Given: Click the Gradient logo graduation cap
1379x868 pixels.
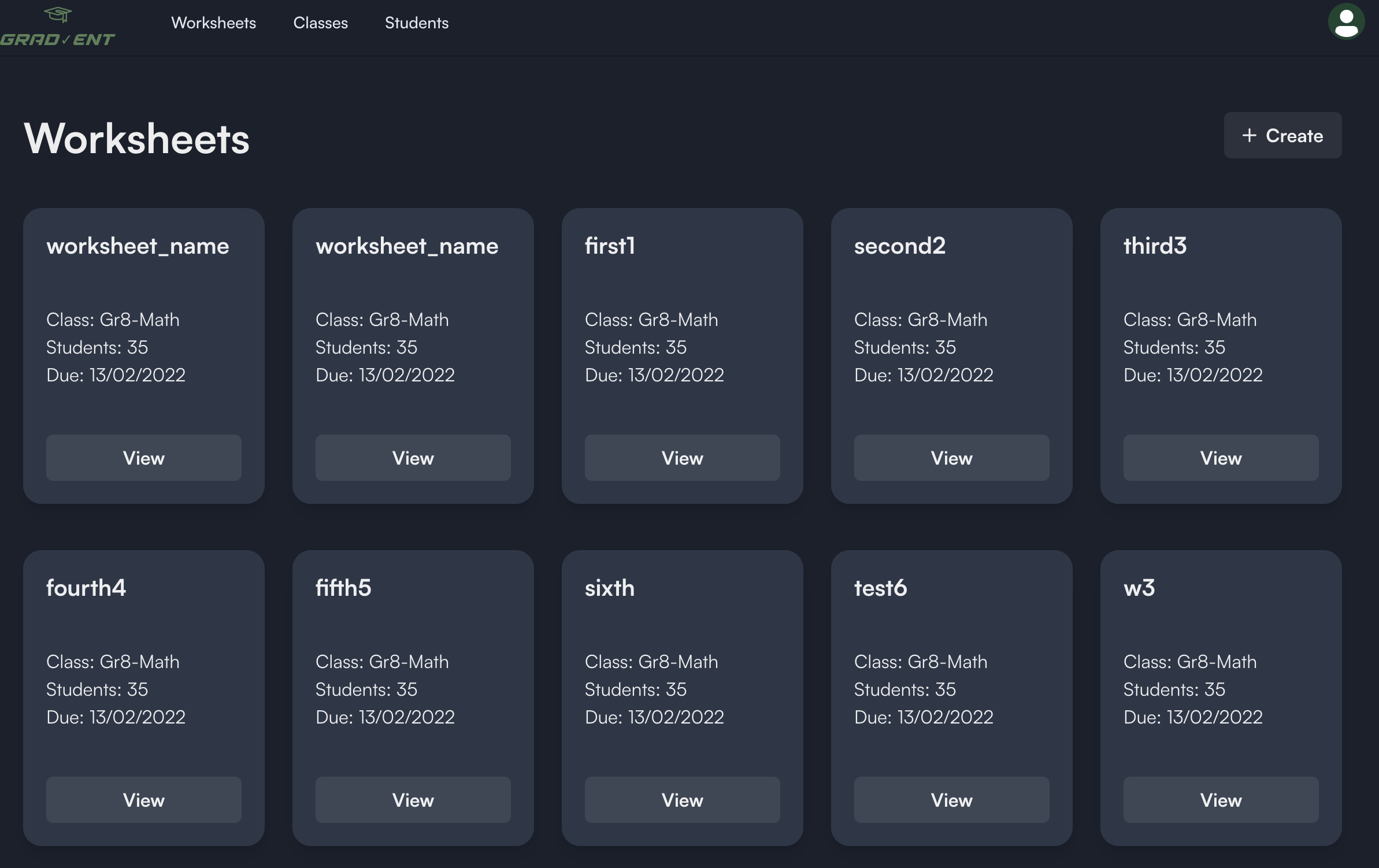Looking at the screenshot, I should click(x=58, y=14).
